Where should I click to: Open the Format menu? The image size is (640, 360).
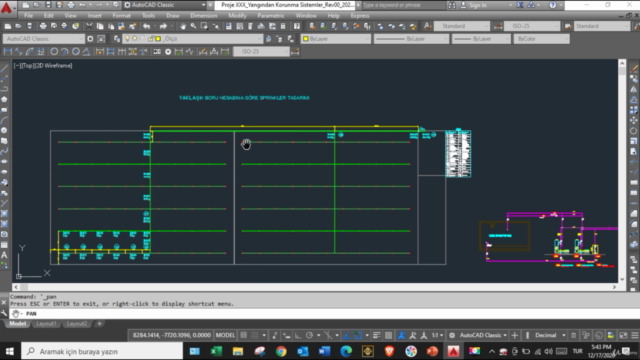(122, 16)
